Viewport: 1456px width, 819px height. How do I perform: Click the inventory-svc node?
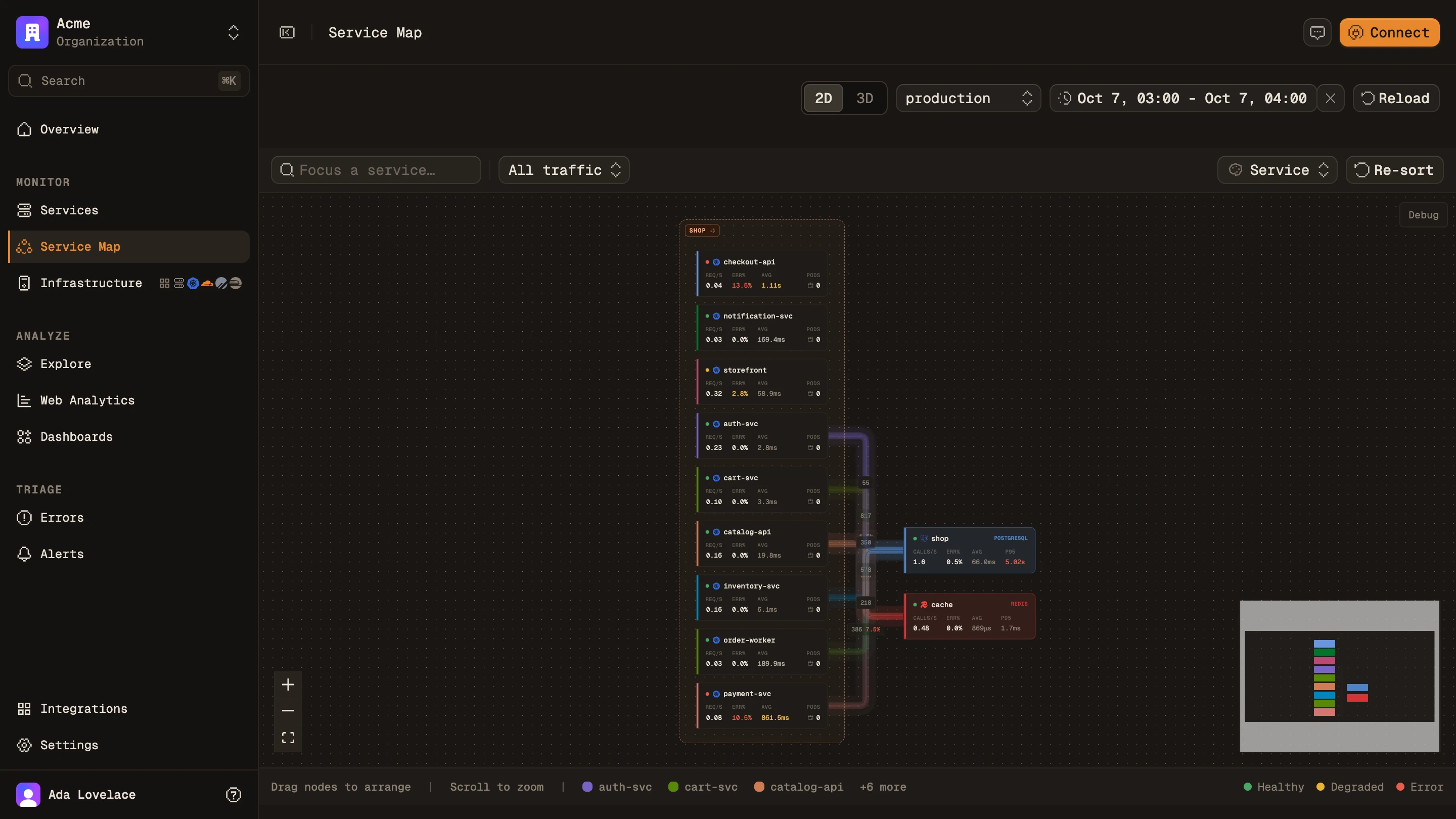[762, 598]
